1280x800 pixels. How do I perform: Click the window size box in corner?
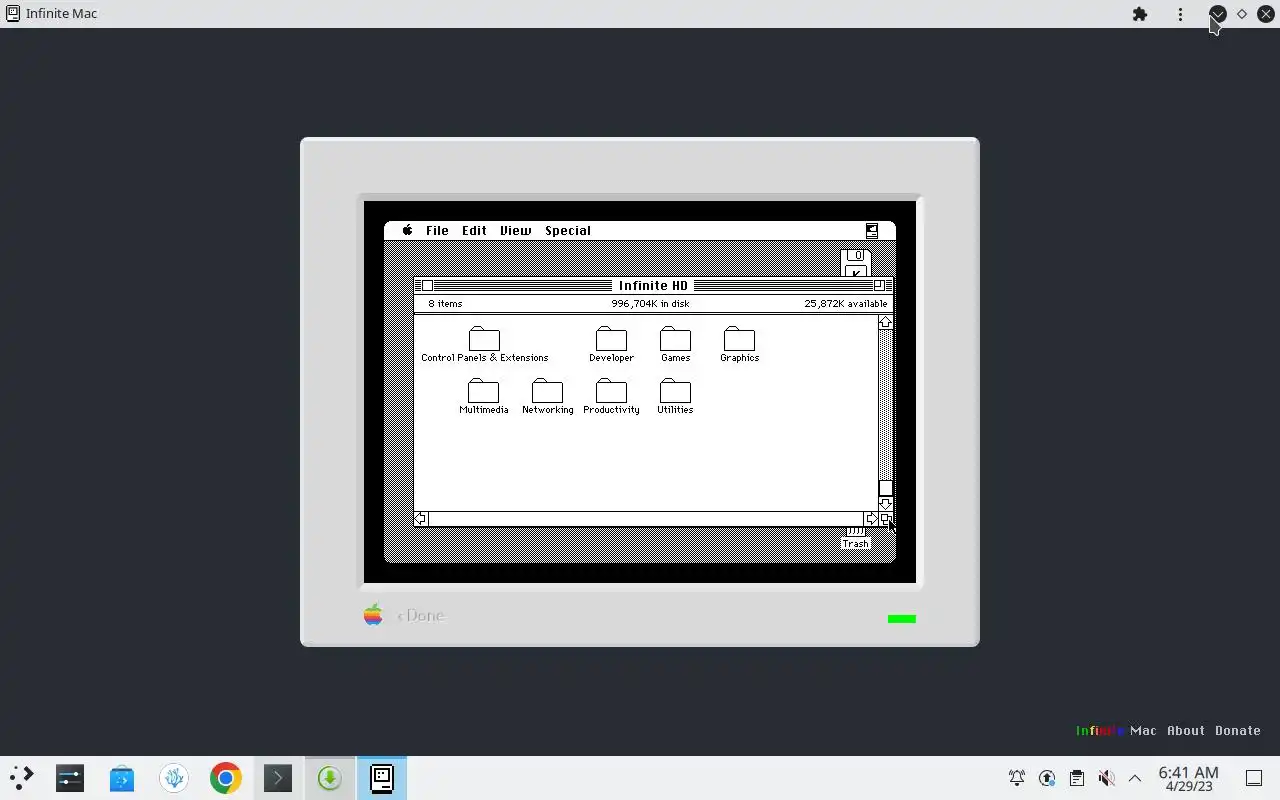click(885, 518)
